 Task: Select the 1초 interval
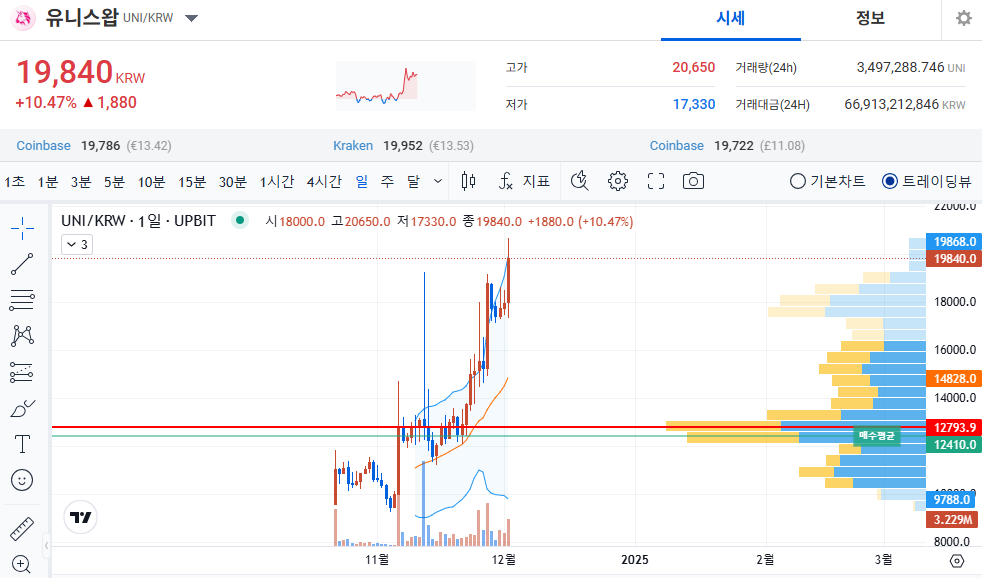point(14,182)
